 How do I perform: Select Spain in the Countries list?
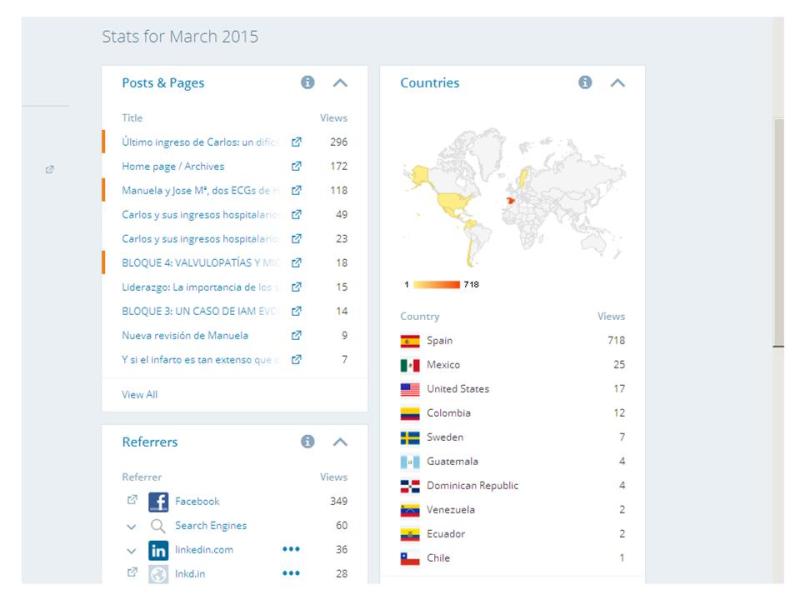pyautogui.click(x=439, y=341)
